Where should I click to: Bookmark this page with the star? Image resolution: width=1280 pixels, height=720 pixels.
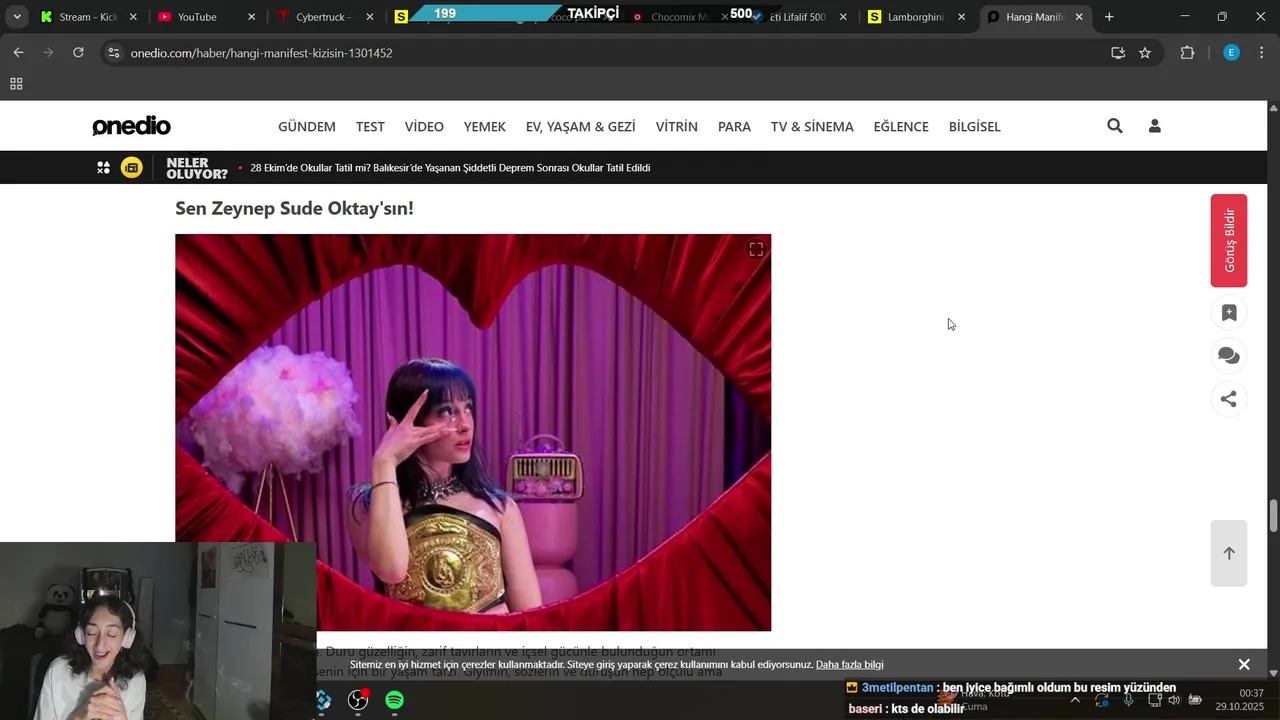pyautogui.click(x=1145, y=53)
